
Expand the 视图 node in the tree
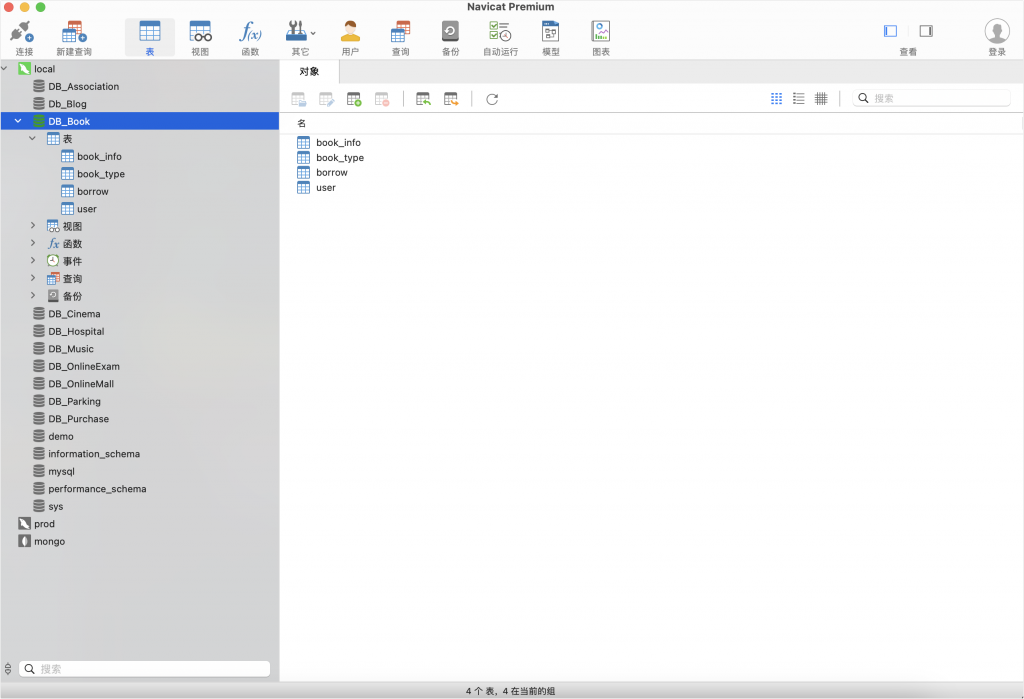(33, 226)
